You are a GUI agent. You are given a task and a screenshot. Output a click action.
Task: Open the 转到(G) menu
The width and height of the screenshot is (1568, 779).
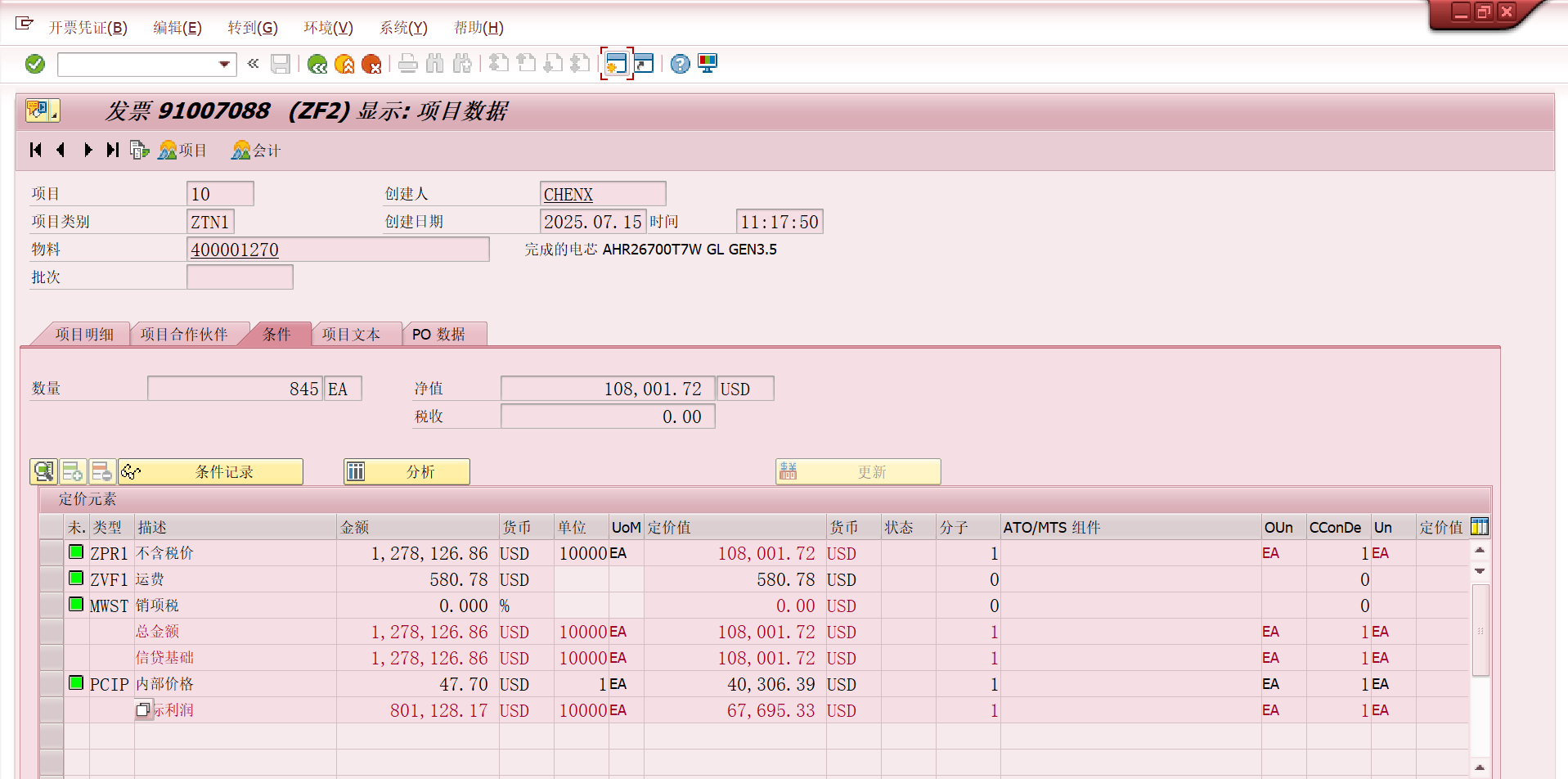tap(252, 28)
